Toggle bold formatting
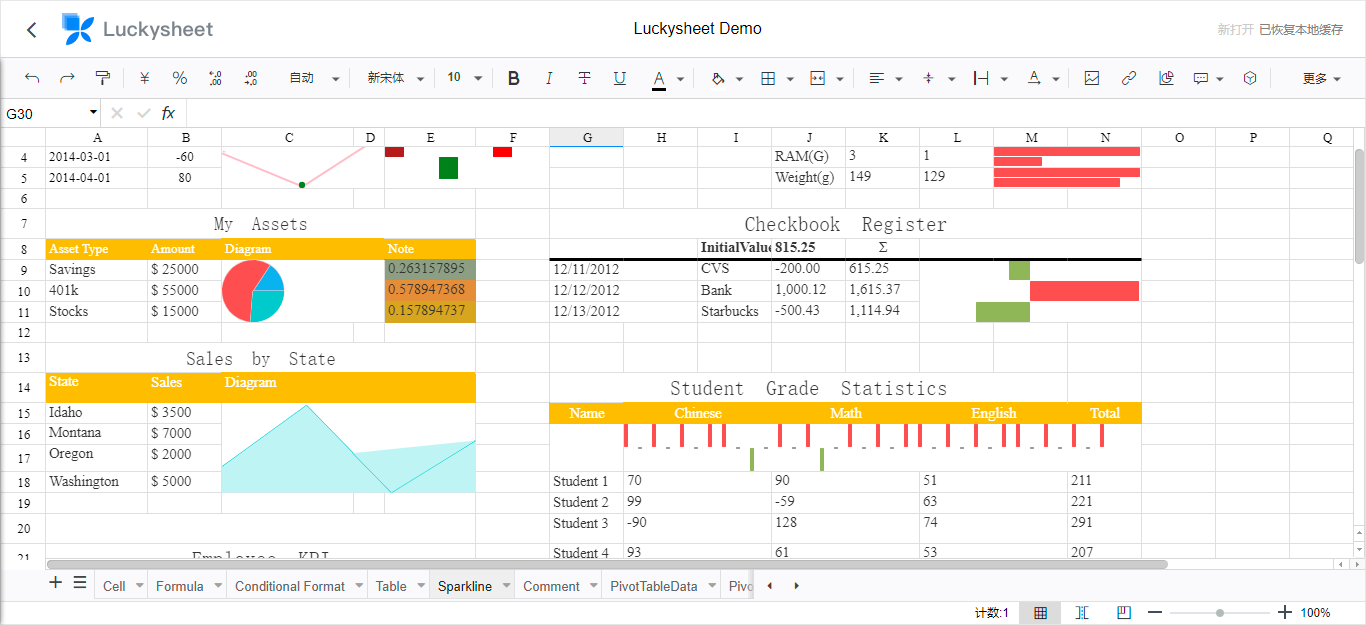This screenshot has height=625, width=1366. (514, 78)
